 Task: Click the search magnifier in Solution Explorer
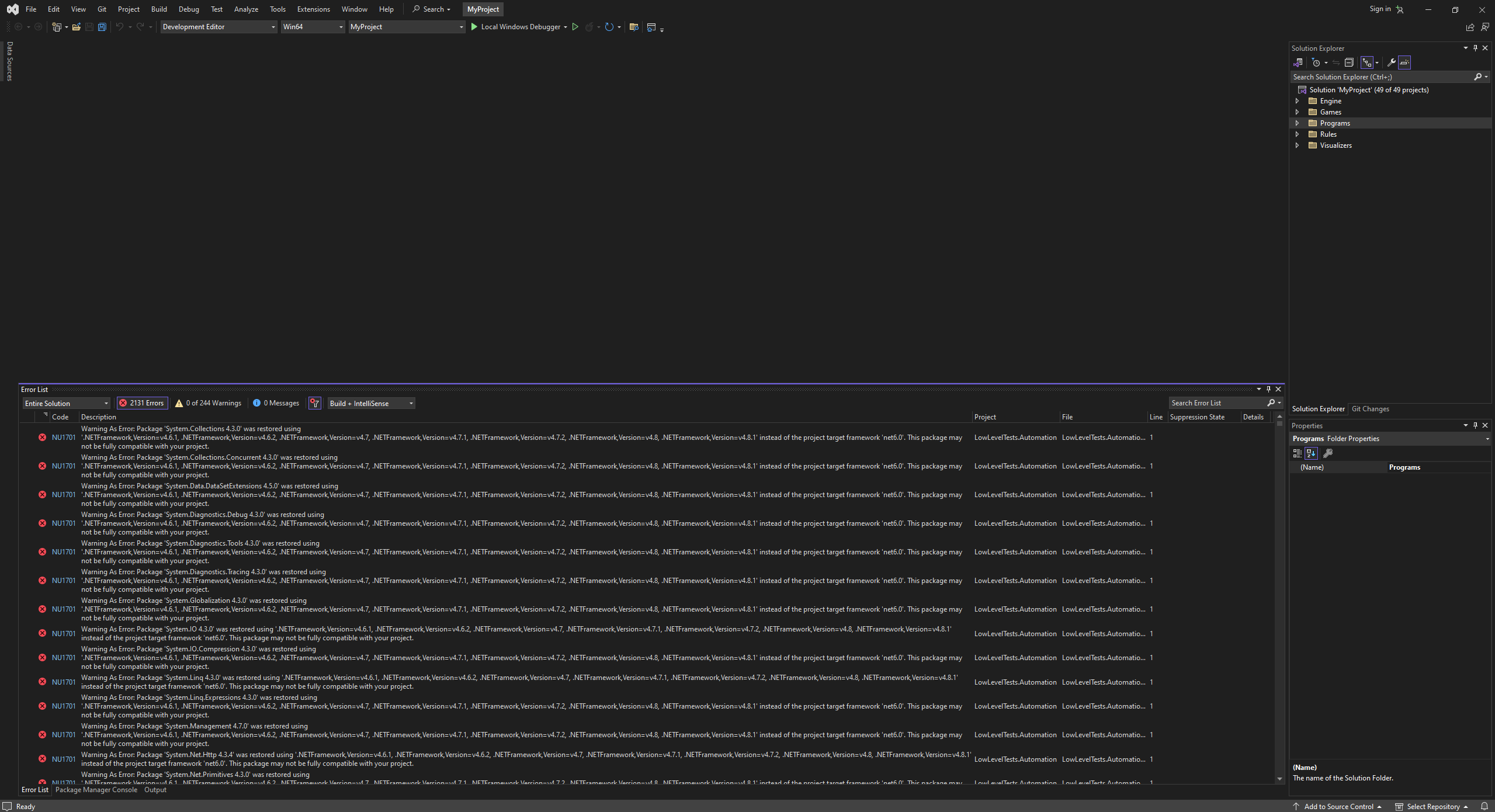click(1477, 77)
